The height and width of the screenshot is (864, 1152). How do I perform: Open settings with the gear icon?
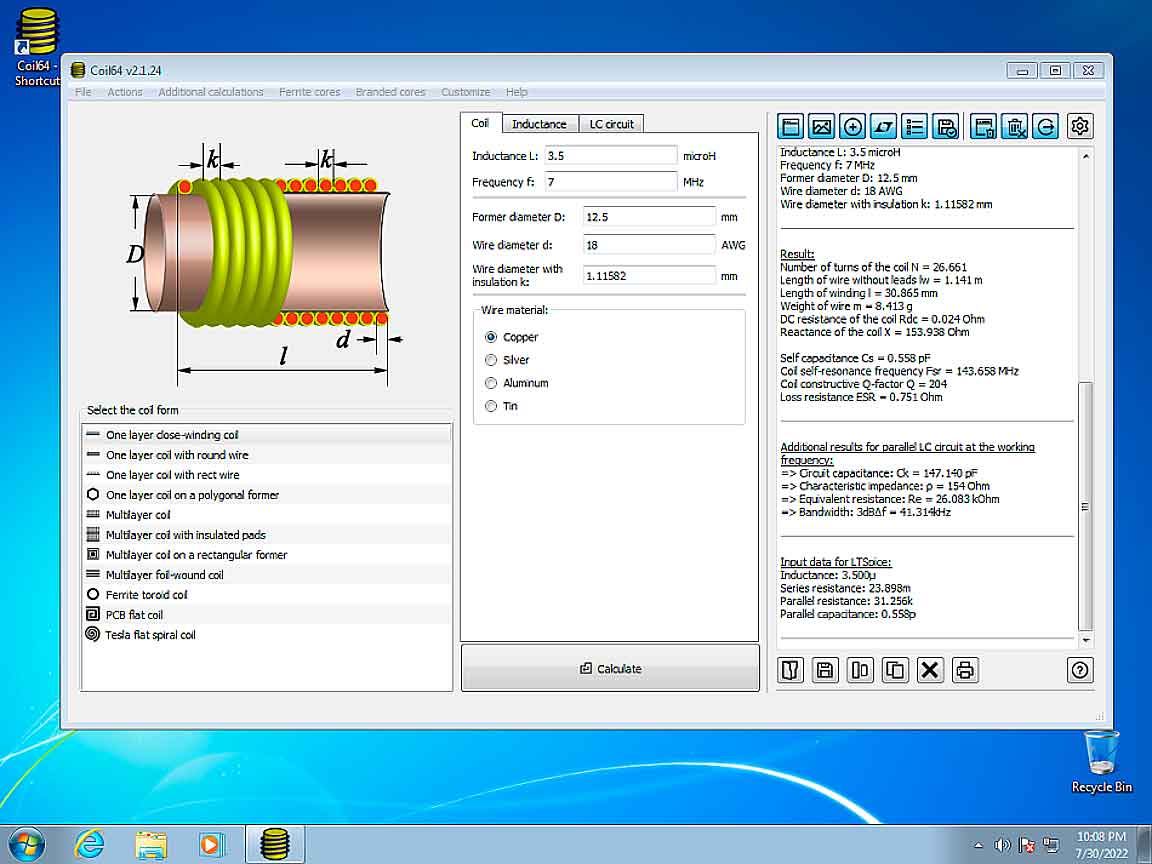(1080, 126)
